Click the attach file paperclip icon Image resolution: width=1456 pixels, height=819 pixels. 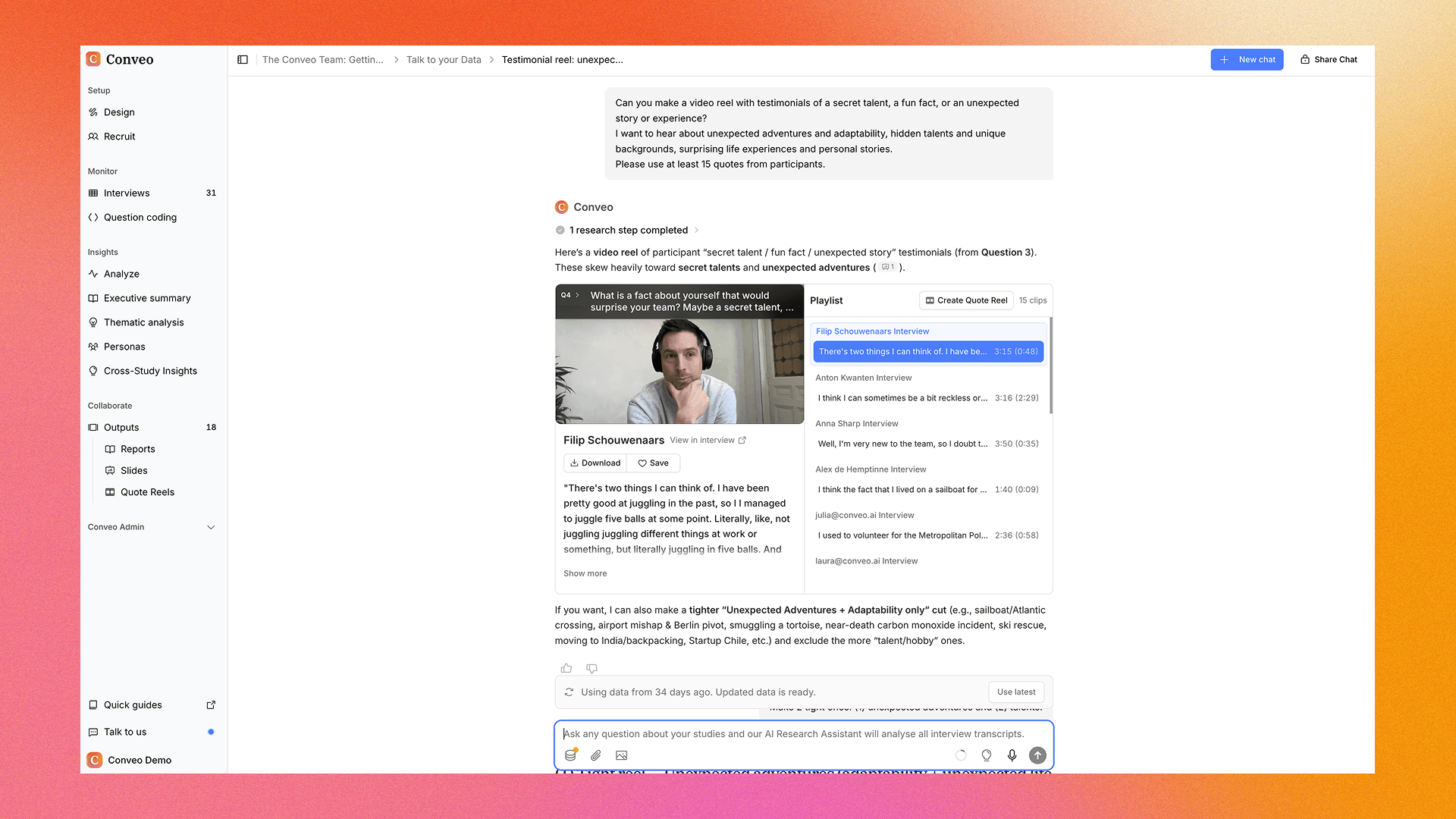coord(596,755)
